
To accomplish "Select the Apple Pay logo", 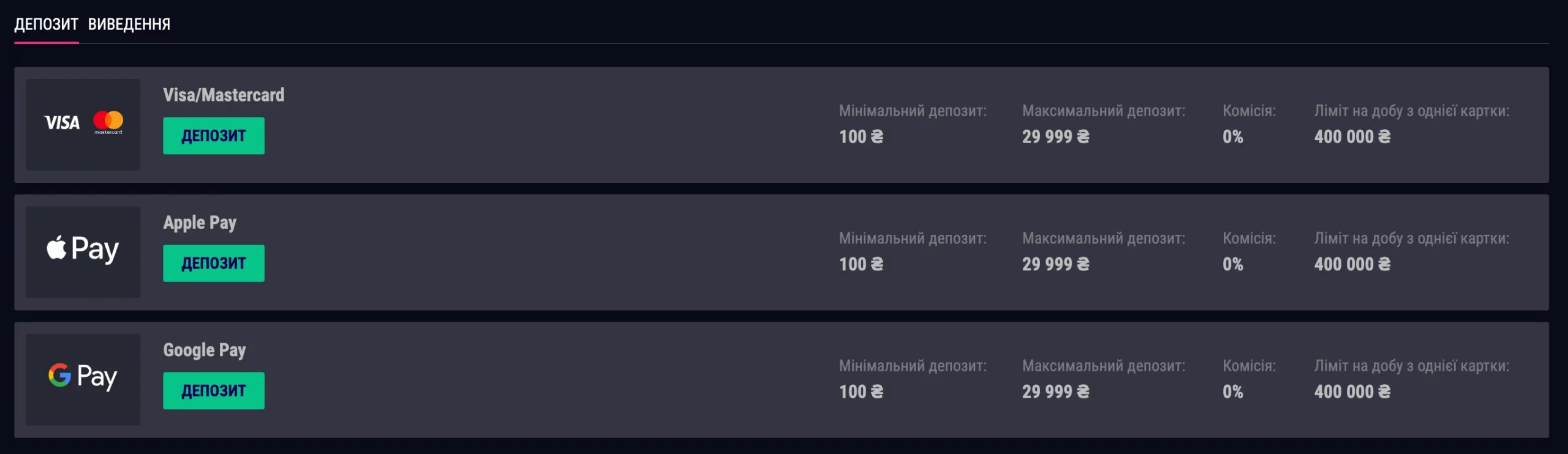I will click(82, 250).
